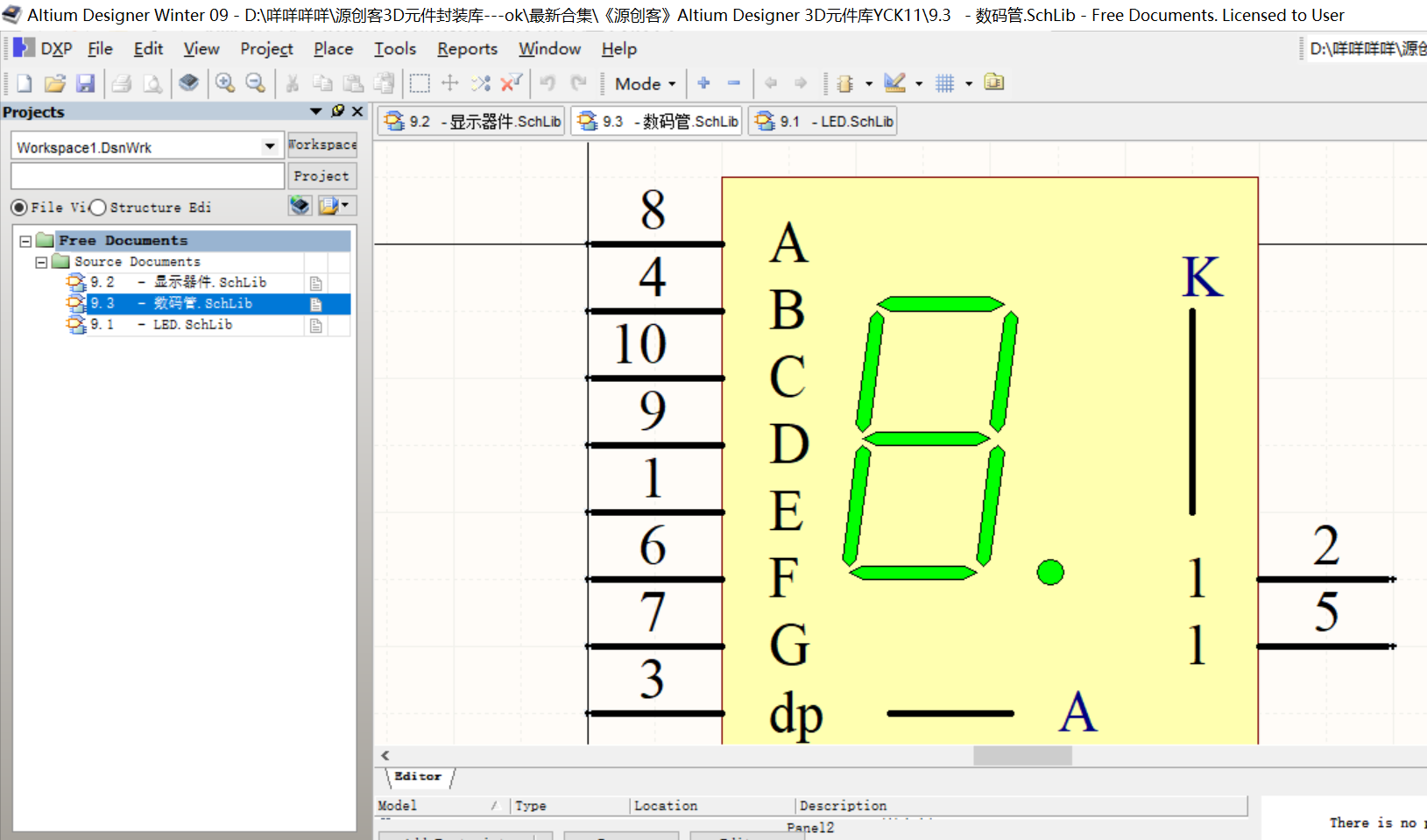The height and width of the screenshot is (840, 1427).
Task: Save the current library with floppy icon
Action: pyautogui.click(x=85, y=83)
